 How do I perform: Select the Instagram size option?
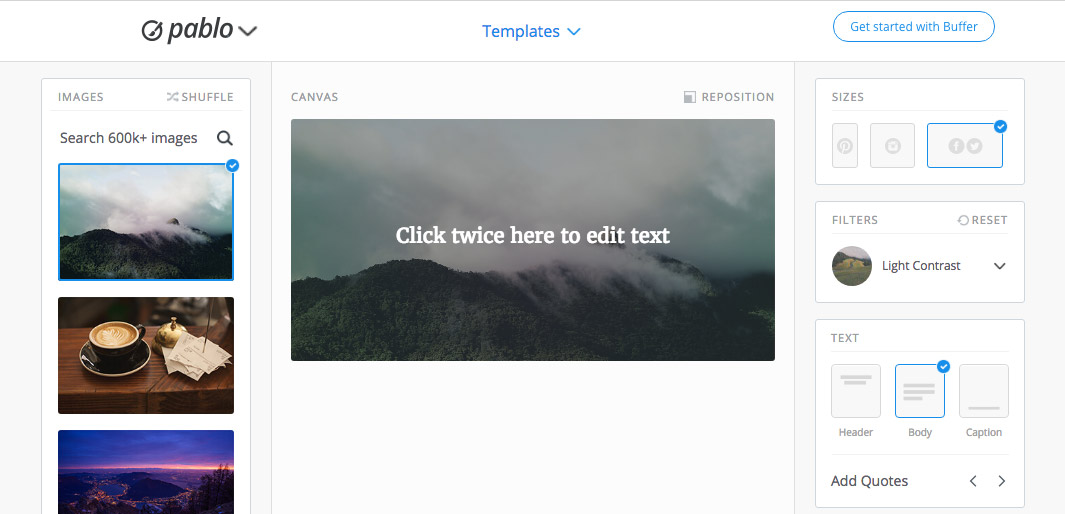[892, 145]
